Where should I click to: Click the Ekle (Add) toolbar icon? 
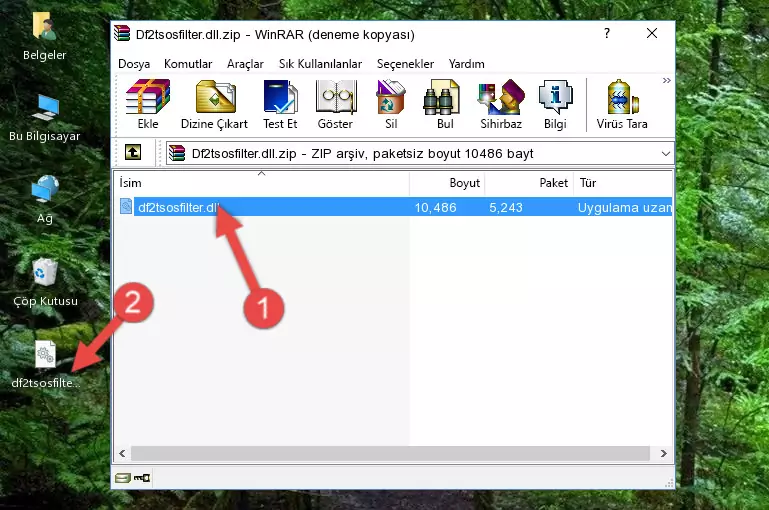click(x=148, y=104)
